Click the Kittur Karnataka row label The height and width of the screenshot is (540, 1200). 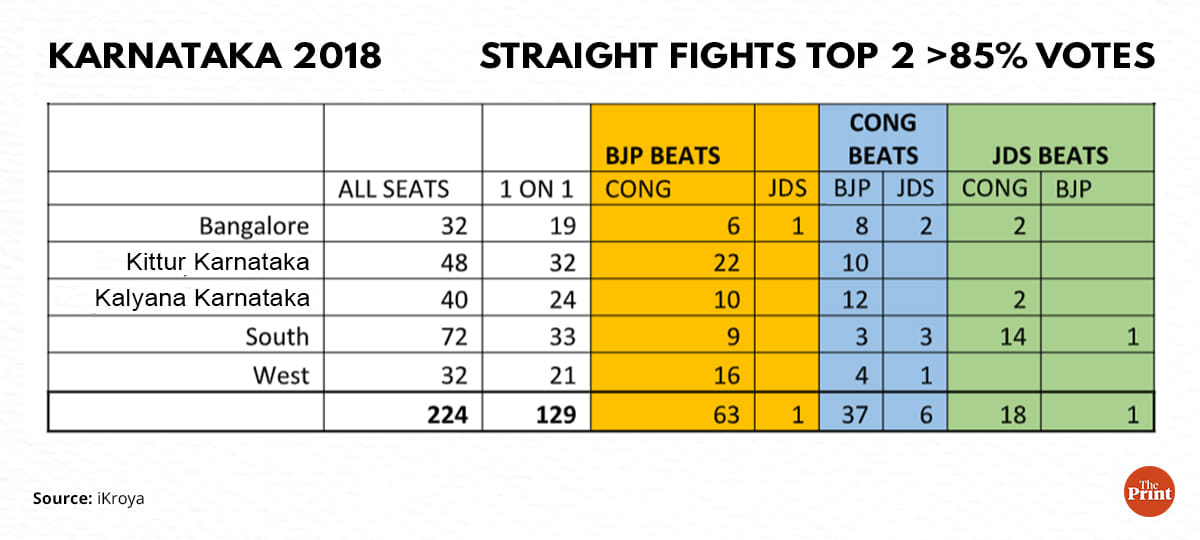(x=217, y=263)
